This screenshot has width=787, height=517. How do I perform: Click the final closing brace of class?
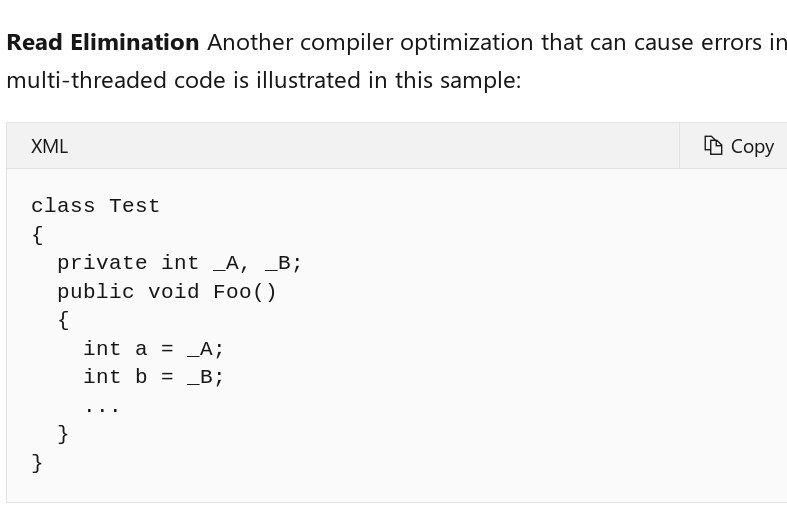tap(37, 463)
